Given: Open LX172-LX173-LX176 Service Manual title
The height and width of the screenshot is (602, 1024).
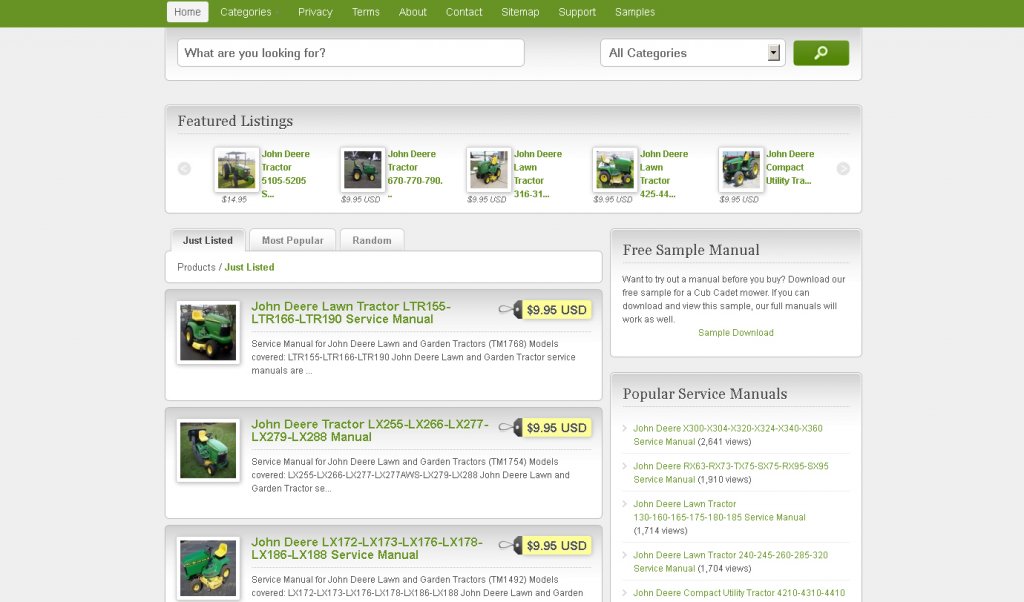Looking at the screenshot, I should [x=367, y=548].
